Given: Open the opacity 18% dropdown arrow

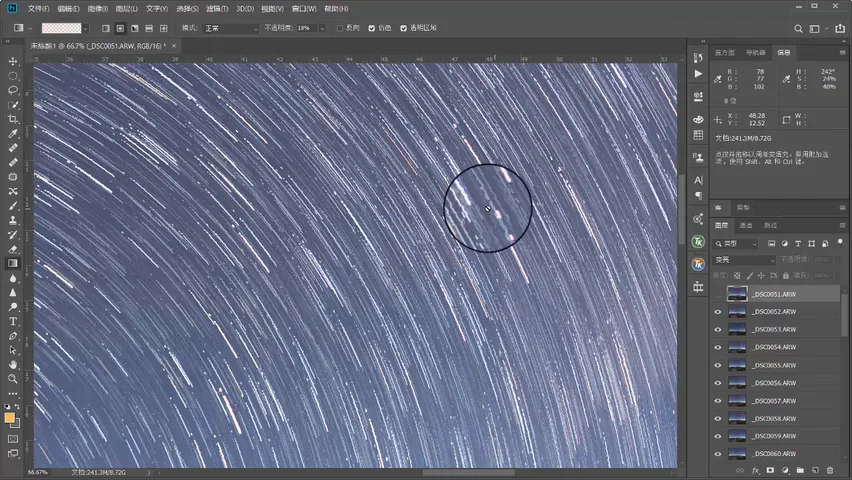Looking at the screenshot, I should click(322, 28).
